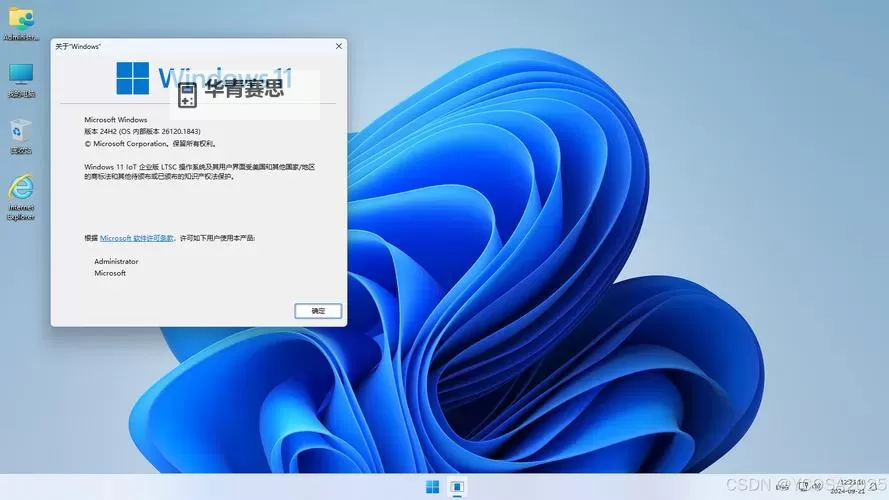Open the Microsoft 软件许可条款 link
Viewport: 889px width, 500px height.
pos(137,238)
